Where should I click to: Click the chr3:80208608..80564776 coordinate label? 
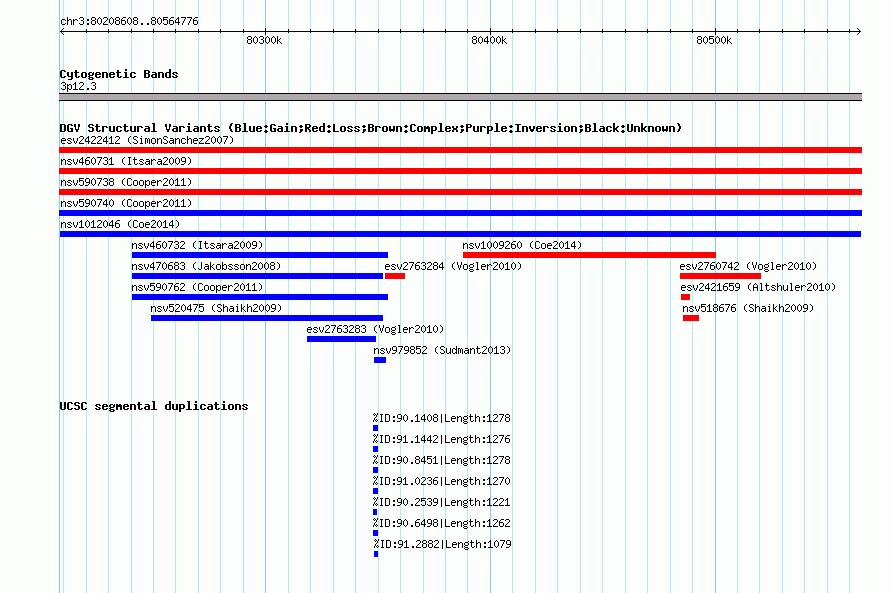pyautogui.click(x=129, y=21)
